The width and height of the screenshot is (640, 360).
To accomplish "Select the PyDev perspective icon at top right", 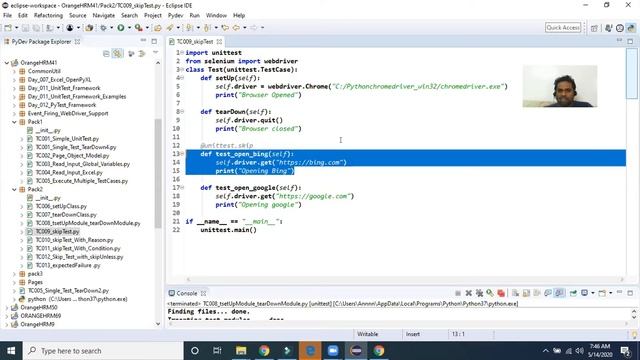I will pos(631,28).
